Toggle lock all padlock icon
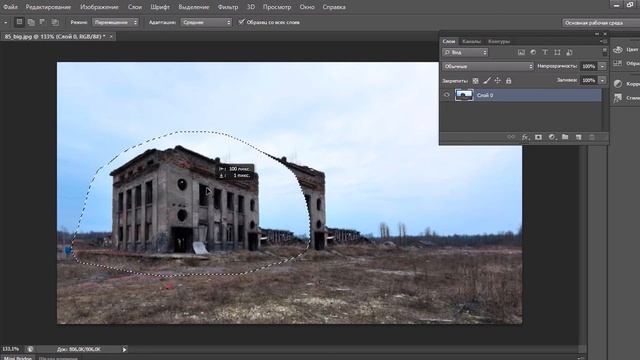This screenshot has height=360, width=640. click(509, 81)
